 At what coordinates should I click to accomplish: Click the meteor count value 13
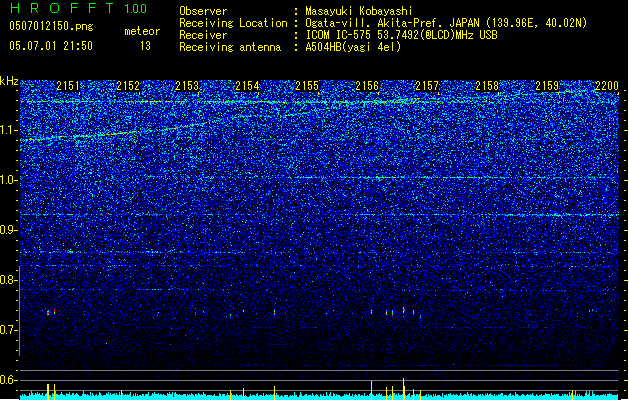coord(145,46)
